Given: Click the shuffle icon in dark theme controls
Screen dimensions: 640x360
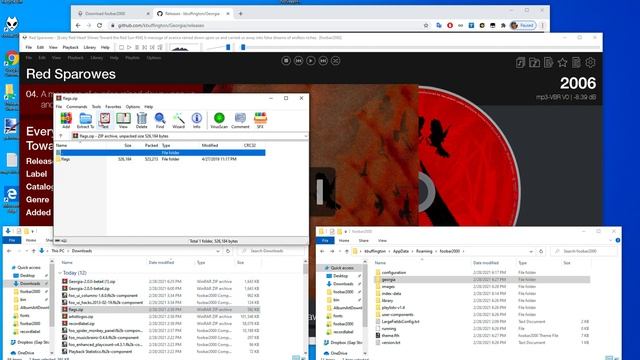Looking at the screenshot, I should point(336,60).
